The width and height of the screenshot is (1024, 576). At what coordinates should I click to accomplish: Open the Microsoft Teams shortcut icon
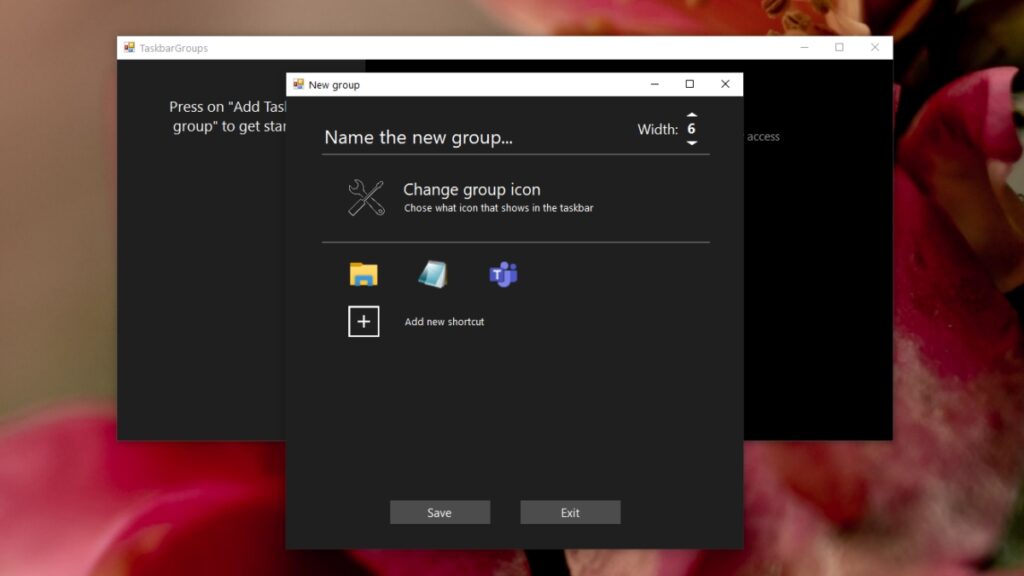tap(503, 272)
